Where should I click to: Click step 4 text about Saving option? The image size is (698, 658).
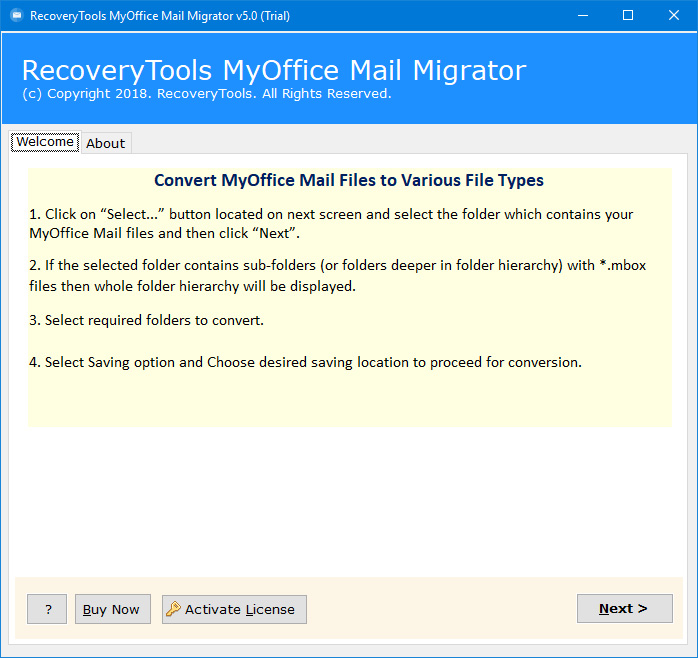click(x=305, y=362)
